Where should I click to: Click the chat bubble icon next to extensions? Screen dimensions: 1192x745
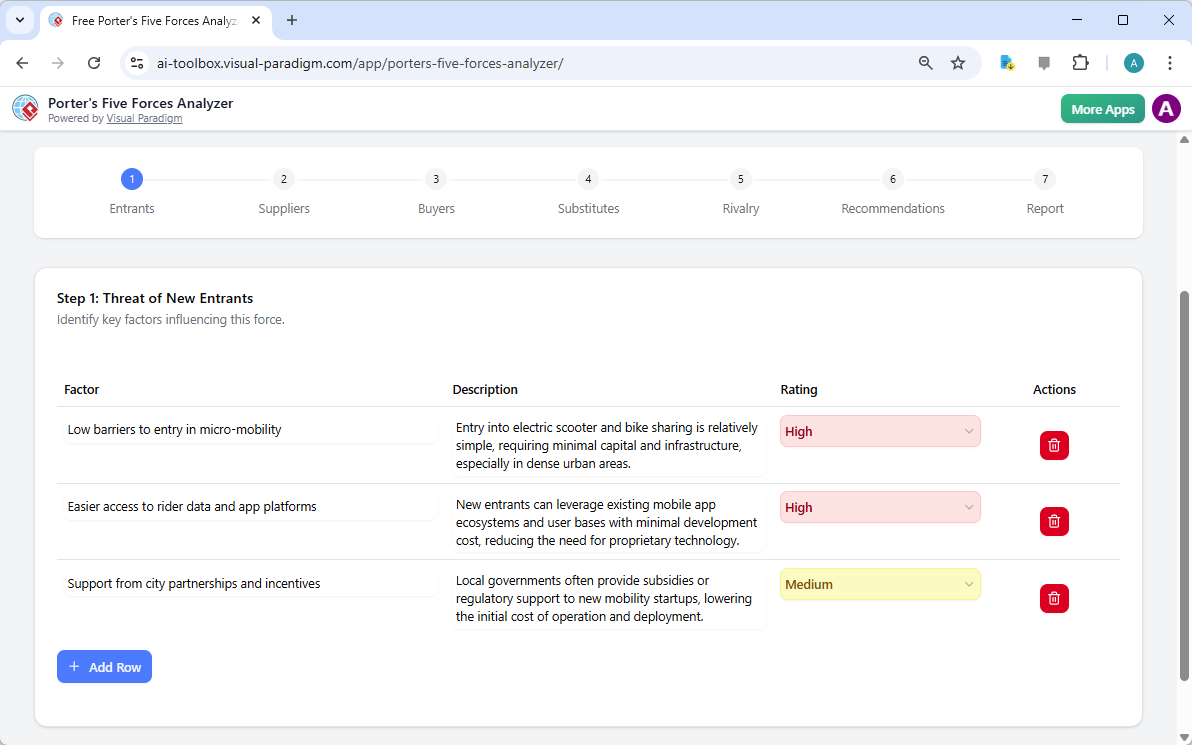point(1044,62)
